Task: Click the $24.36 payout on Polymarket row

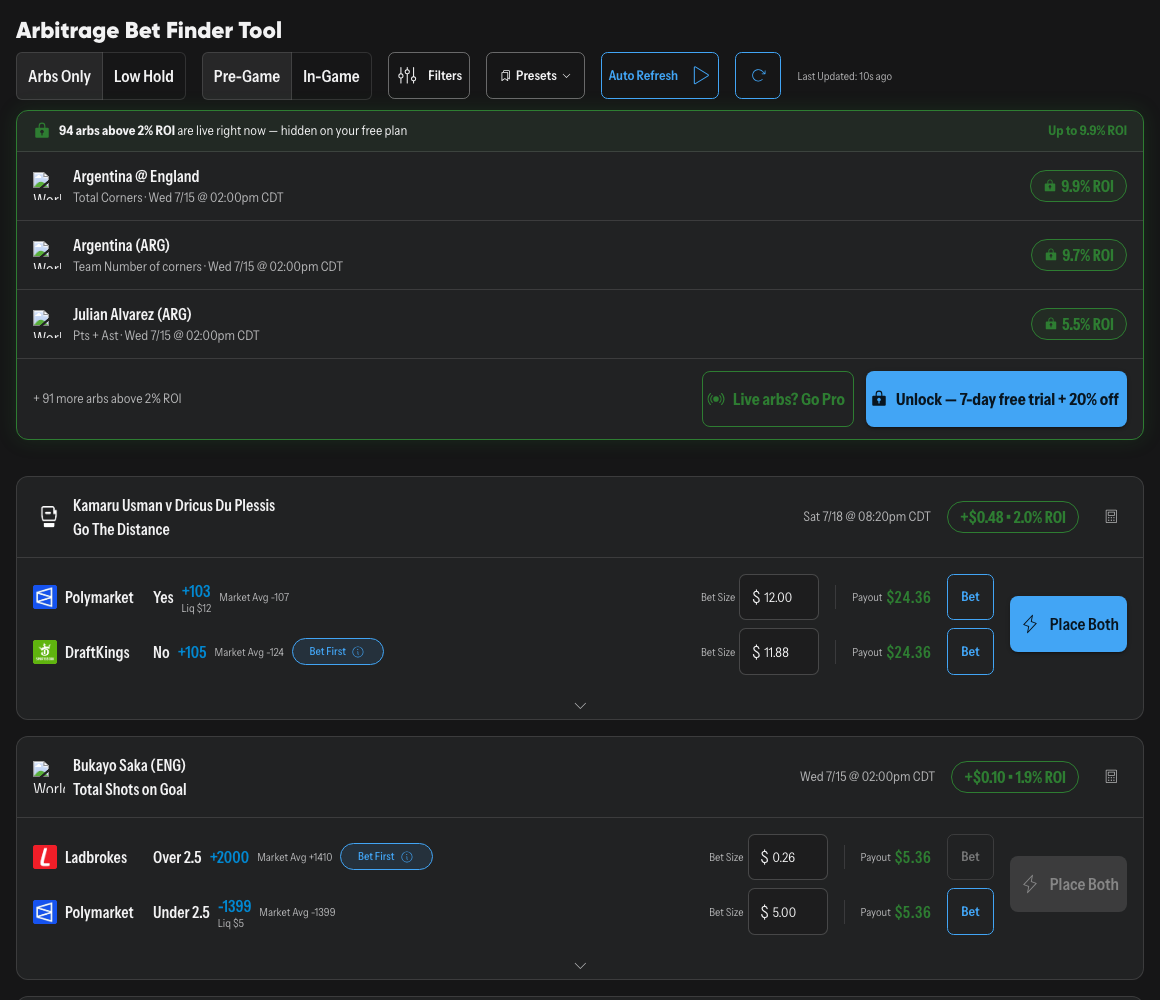Action: [908, 597]
